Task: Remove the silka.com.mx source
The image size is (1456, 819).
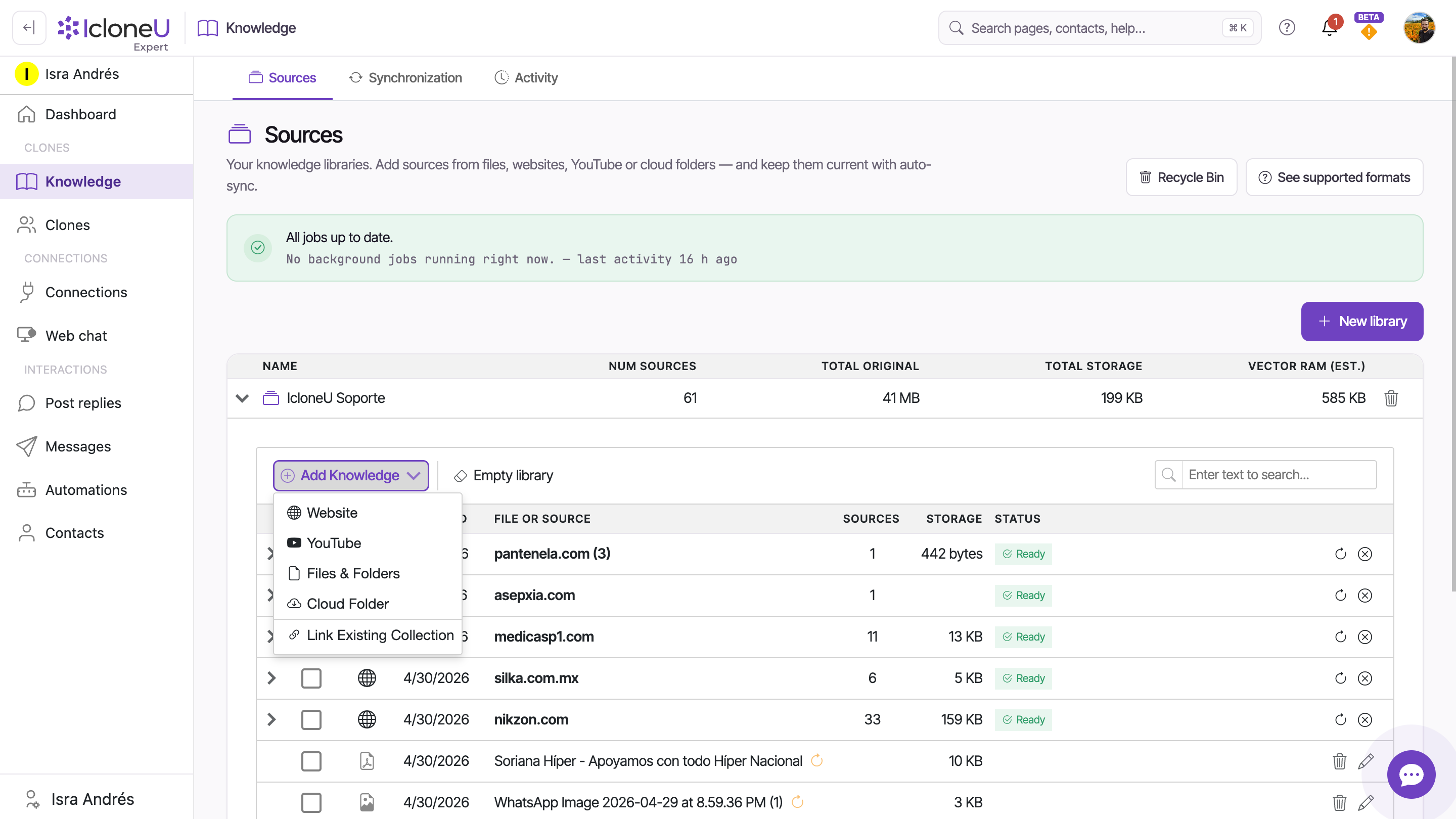Action: click(1364, 678)
